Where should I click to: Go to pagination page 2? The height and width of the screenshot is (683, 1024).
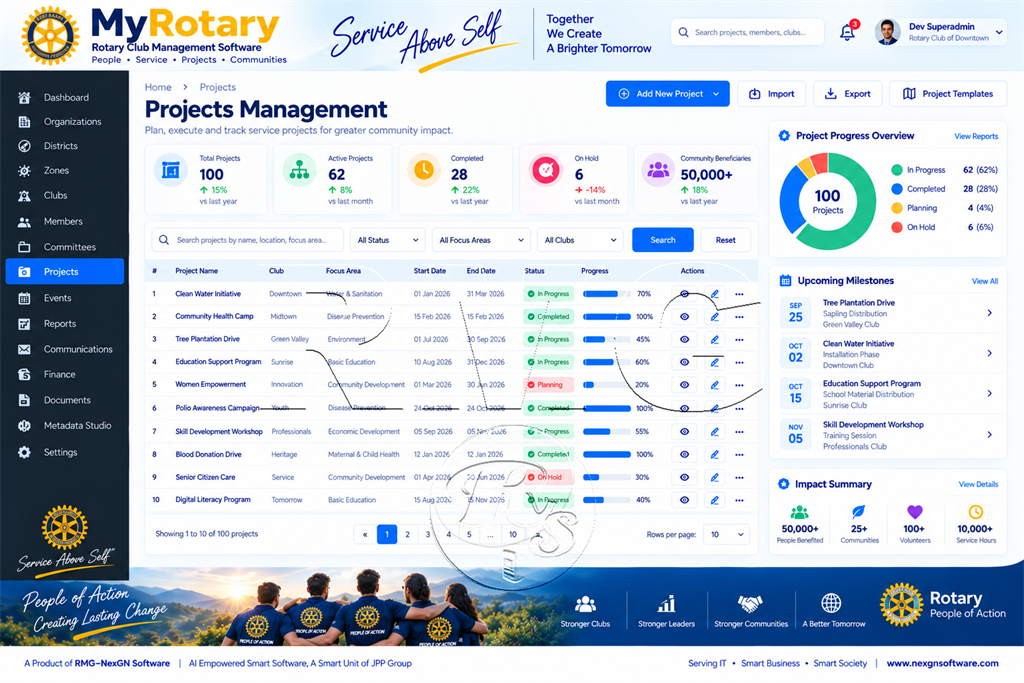(x=408, y=535)
